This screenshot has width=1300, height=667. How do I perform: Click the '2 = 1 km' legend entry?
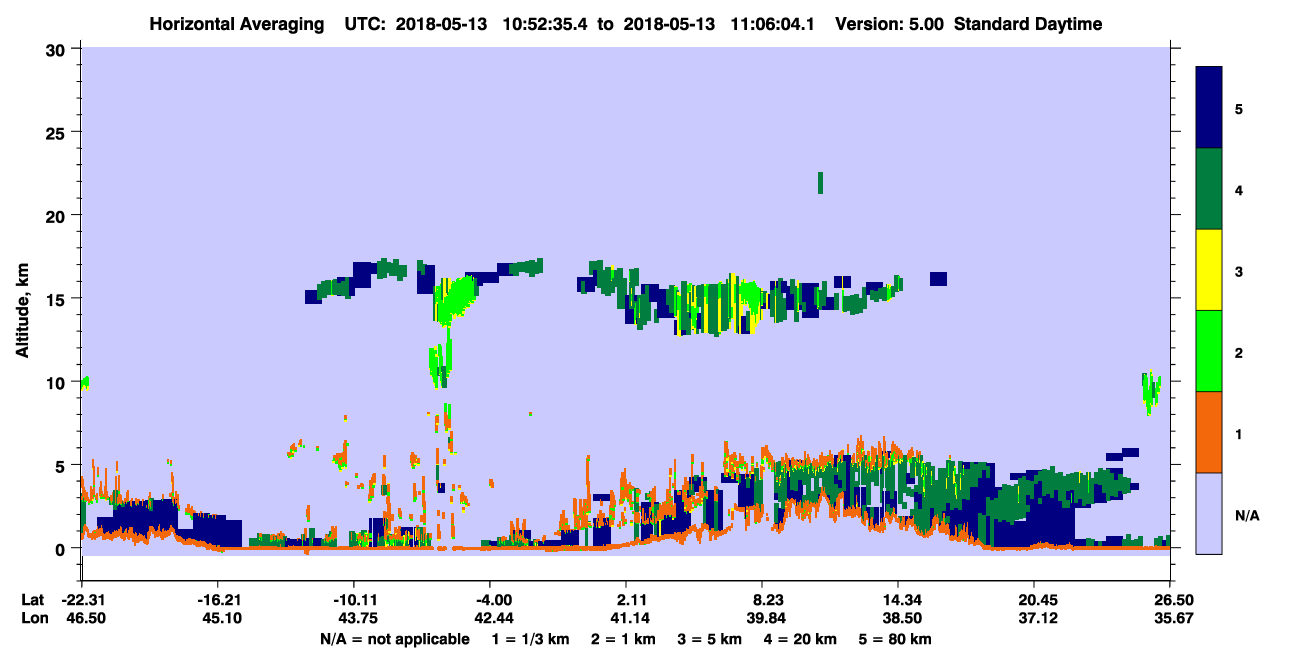625,639
